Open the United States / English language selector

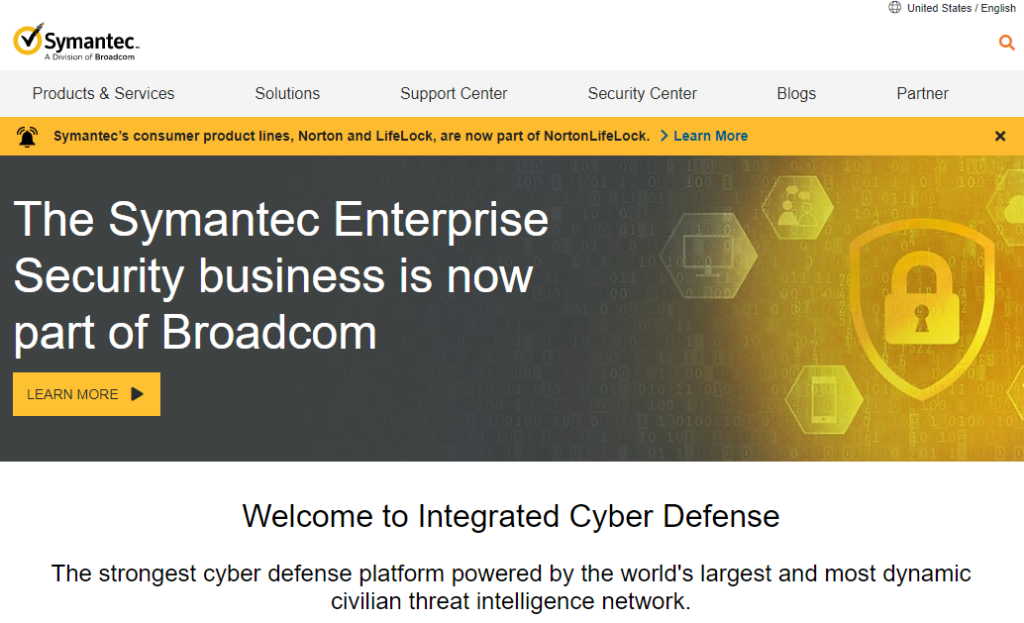pyautogui.click(x=960, y=8)
